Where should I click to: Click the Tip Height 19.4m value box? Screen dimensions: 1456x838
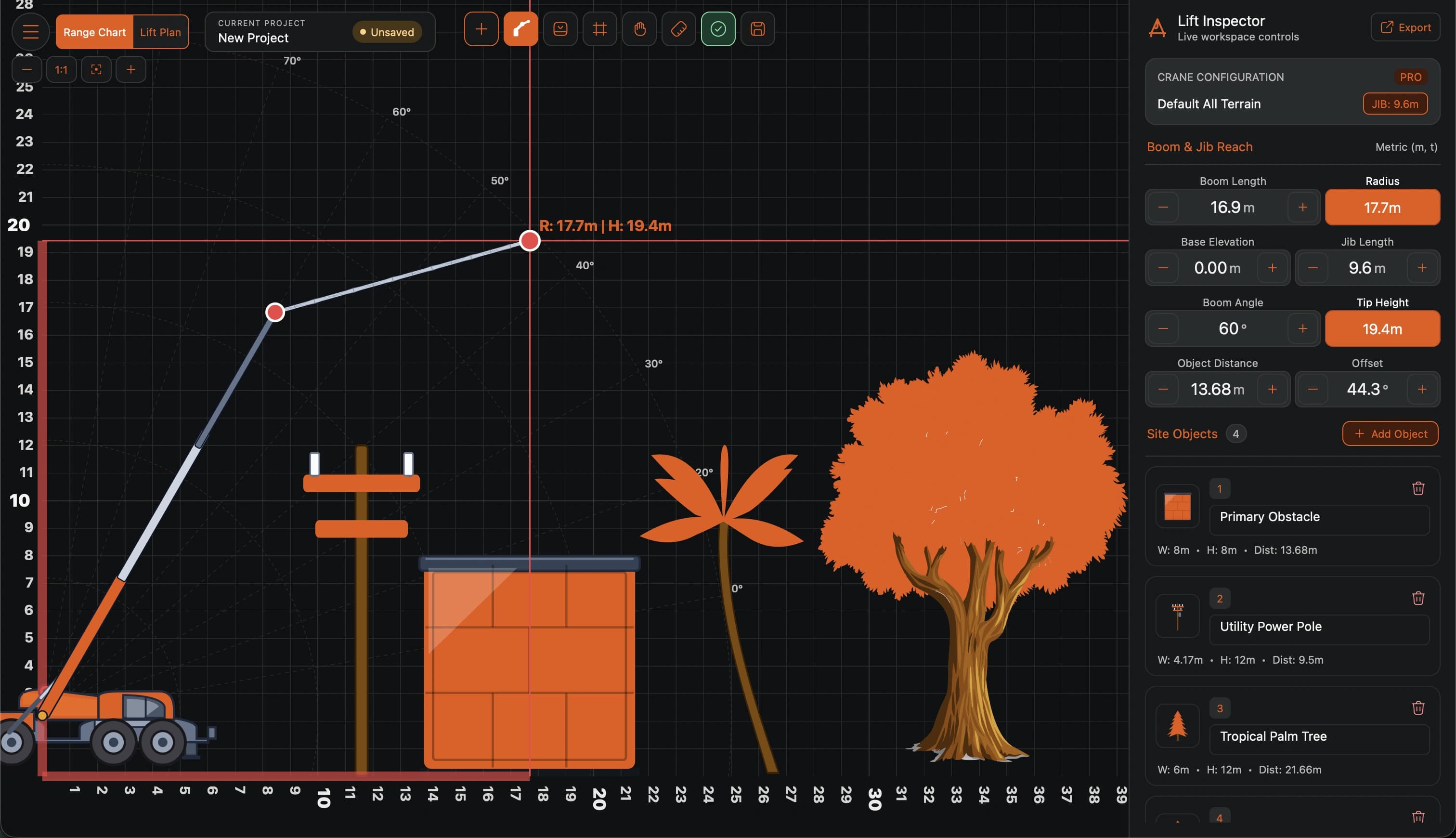pyautogui.click(x=1382, y=328)
